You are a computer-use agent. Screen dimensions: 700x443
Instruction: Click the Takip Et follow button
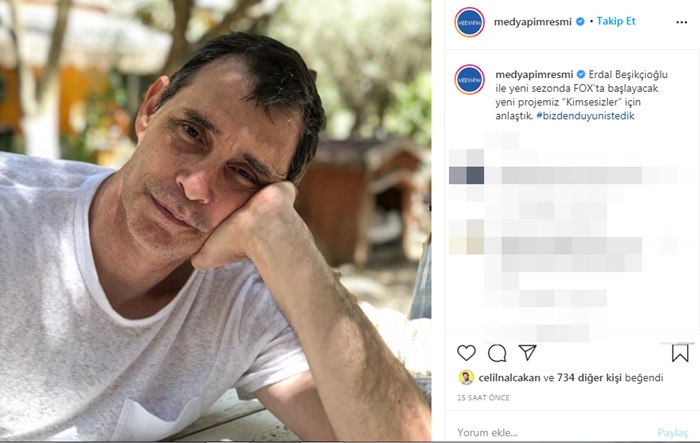(616, 21)
